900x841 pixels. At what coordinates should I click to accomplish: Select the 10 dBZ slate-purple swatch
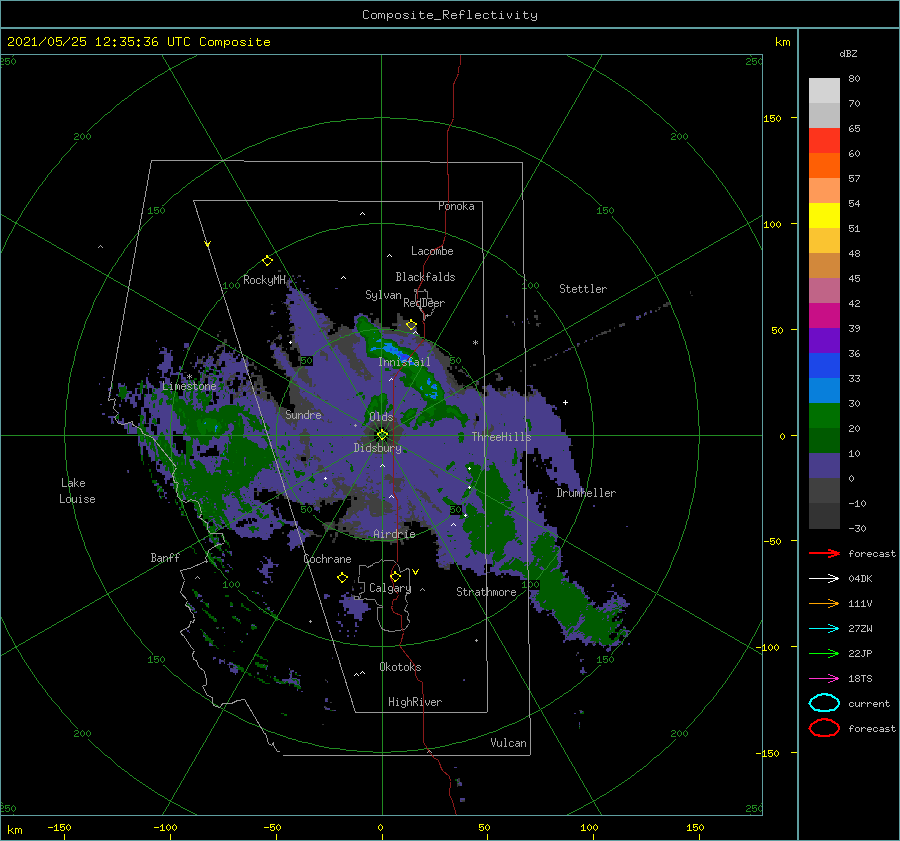click(x=824, y=465)
